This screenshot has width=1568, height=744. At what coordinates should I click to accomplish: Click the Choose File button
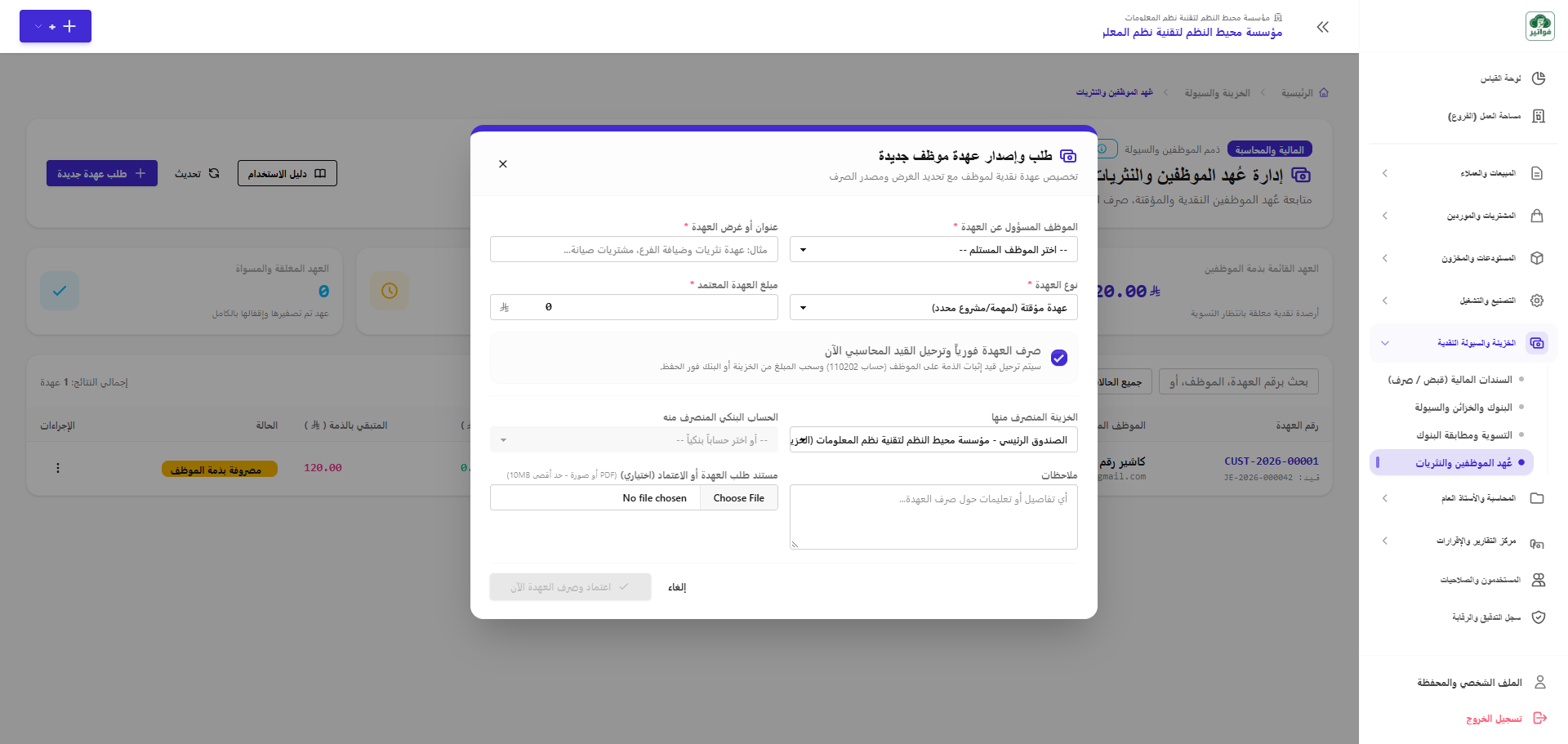(x=739, y=498)
